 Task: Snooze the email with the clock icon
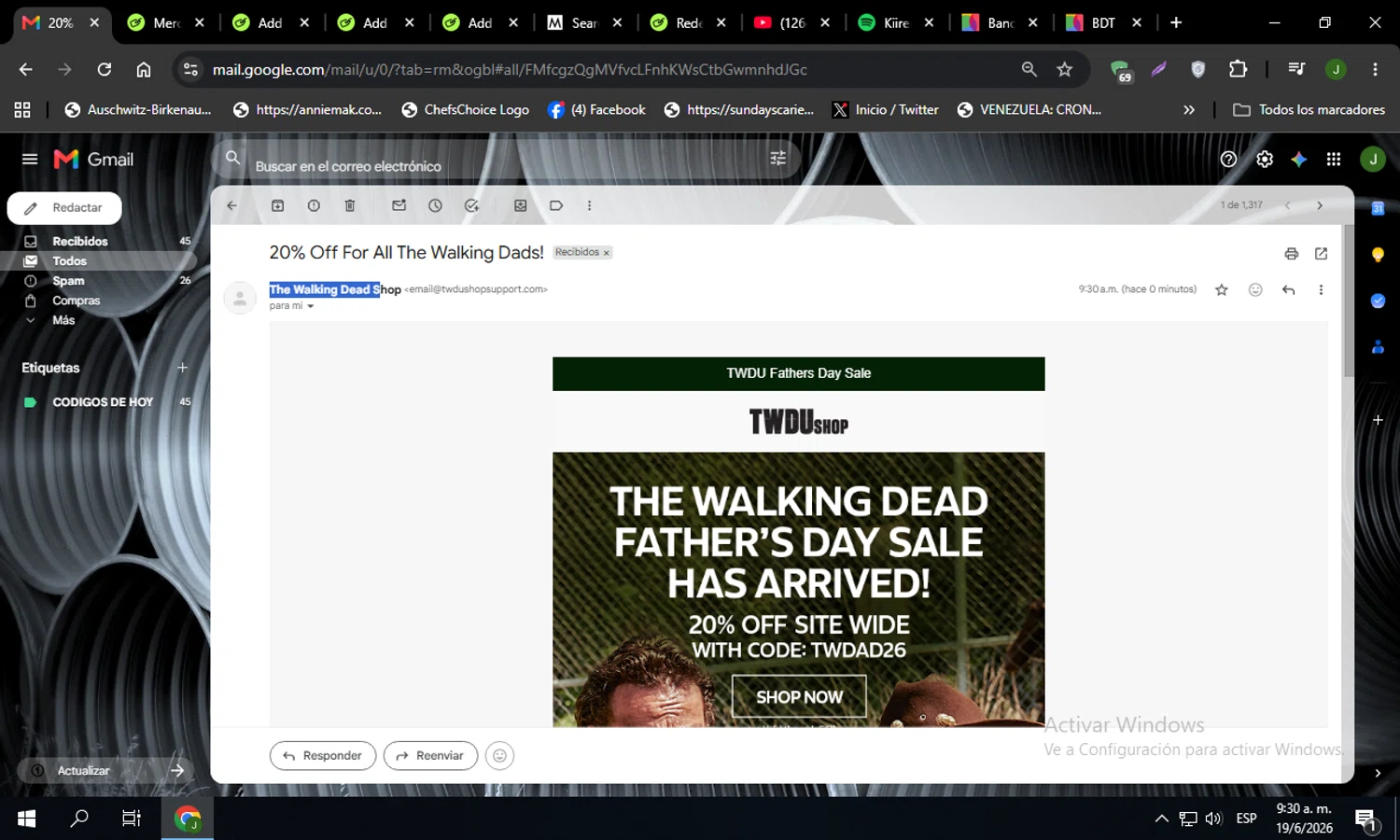[x=435, y=205]
